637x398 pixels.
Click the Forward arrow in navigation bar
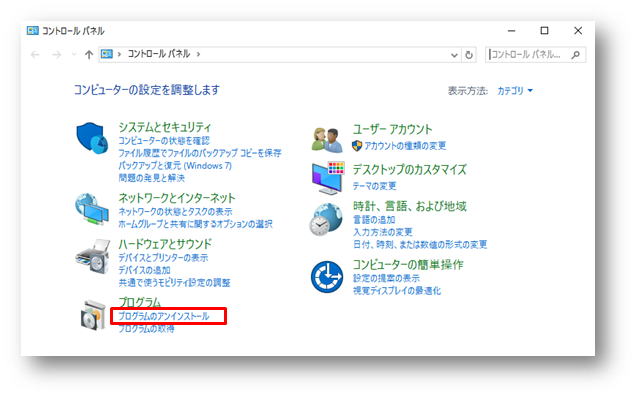(56, 54)
